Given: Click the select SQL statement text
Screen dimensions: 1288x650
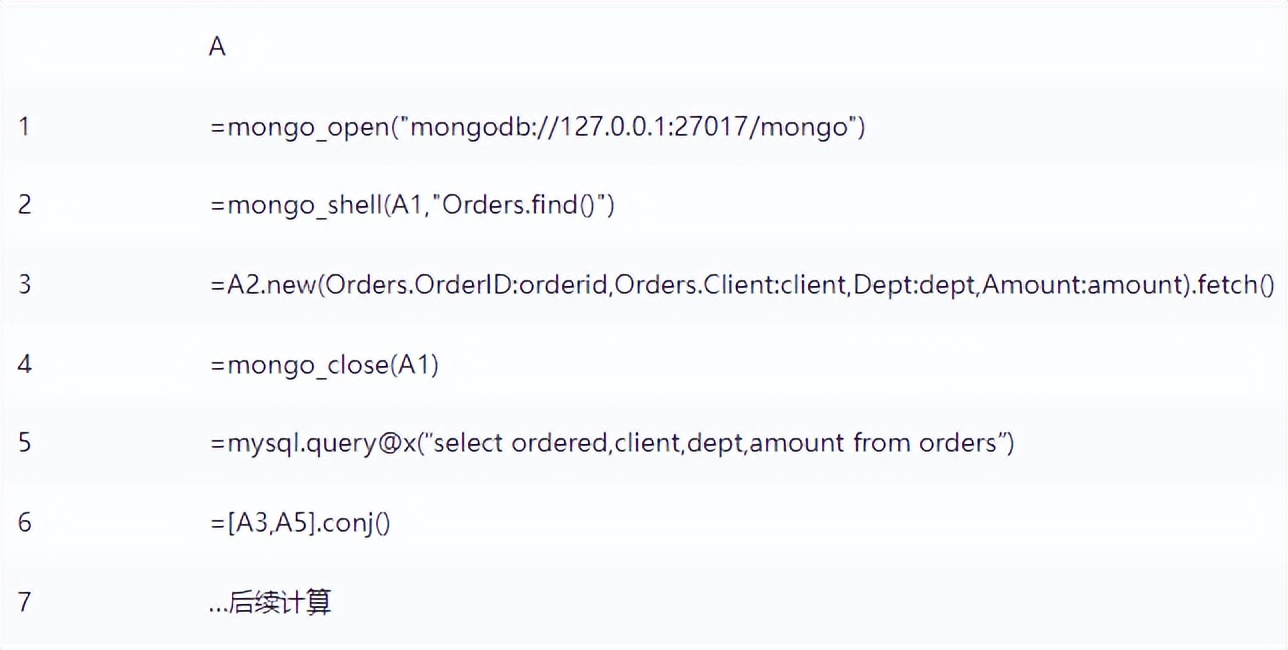Looking at the screenshot, I should click(x=714, y=444).
